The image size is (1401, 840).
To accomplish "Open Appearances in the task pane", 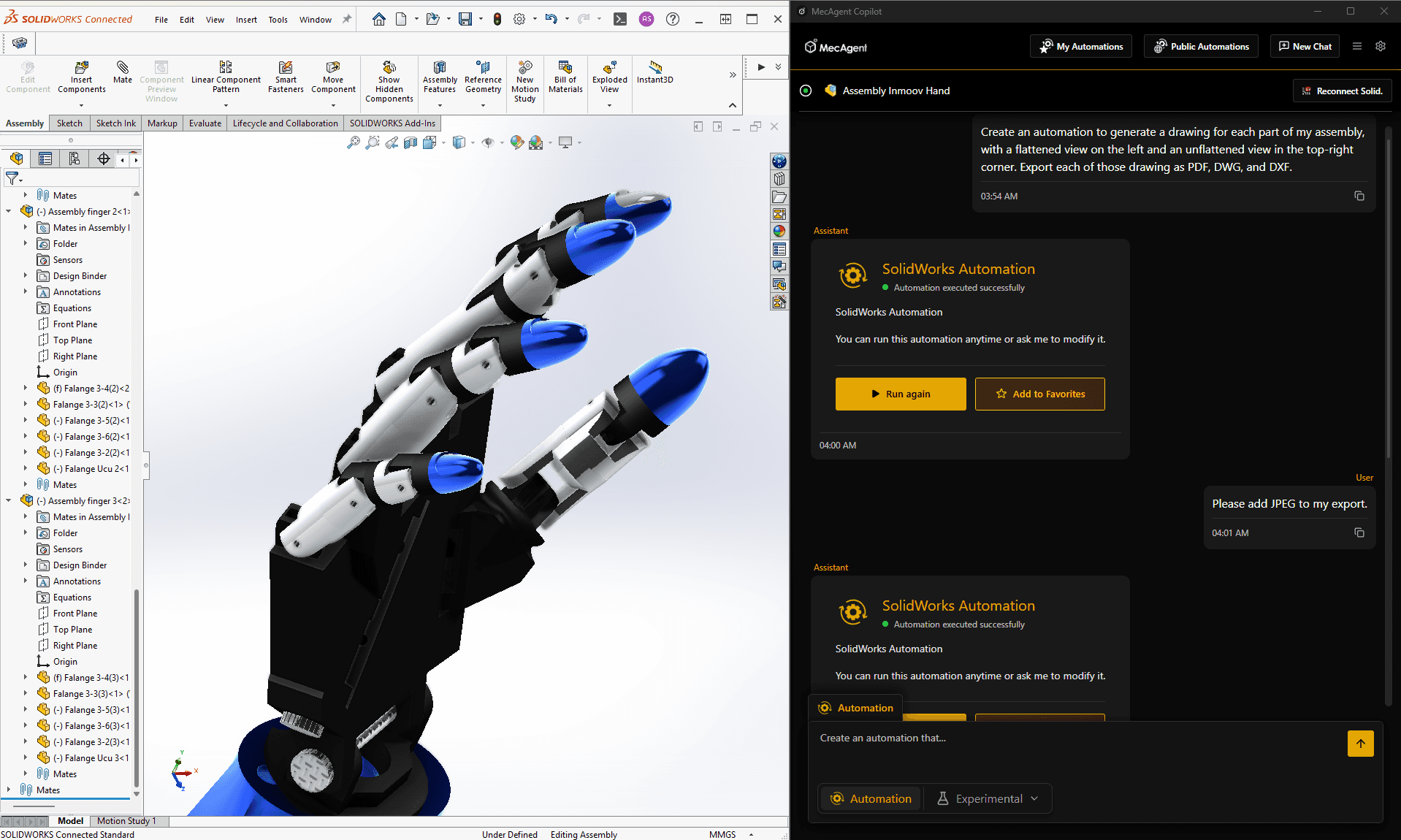I will pyautogui.click(x=779, y=232).
